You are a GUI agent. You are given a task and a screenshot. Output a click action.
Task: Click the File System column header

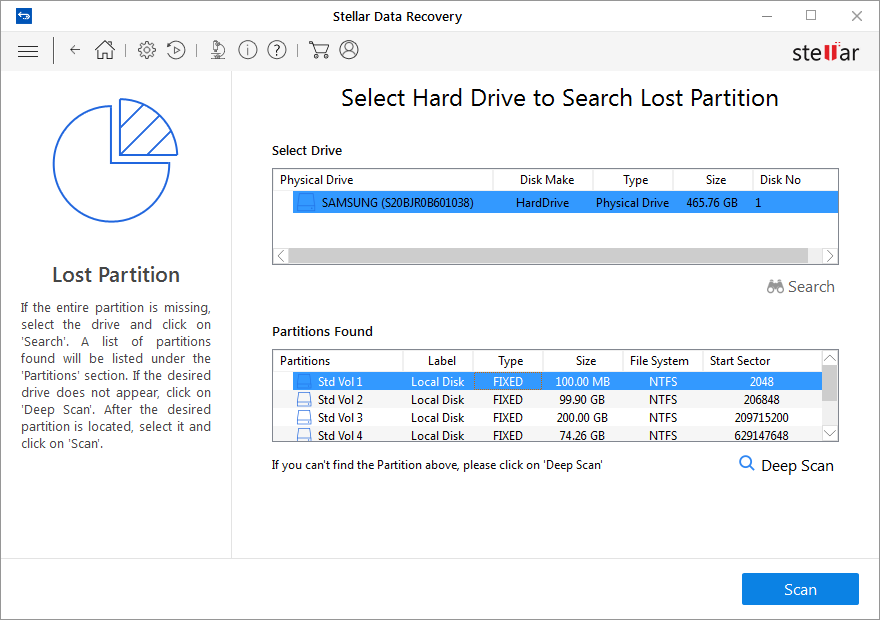[x=659, y=361]
